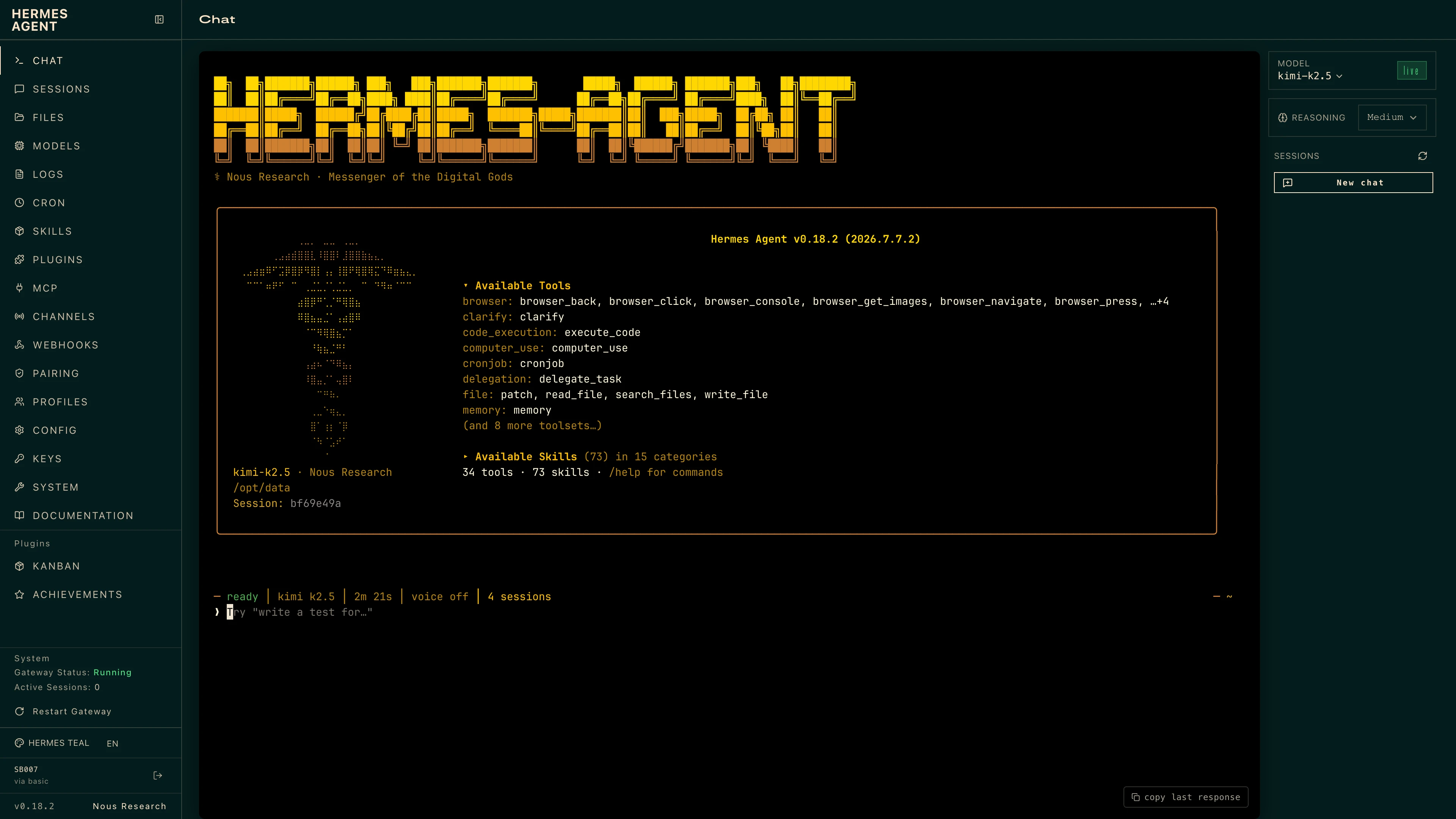Image resolution: width=1456 pixels, height=819 pixels.
Task: Click the ready status indicator
Action: (243, 597)
